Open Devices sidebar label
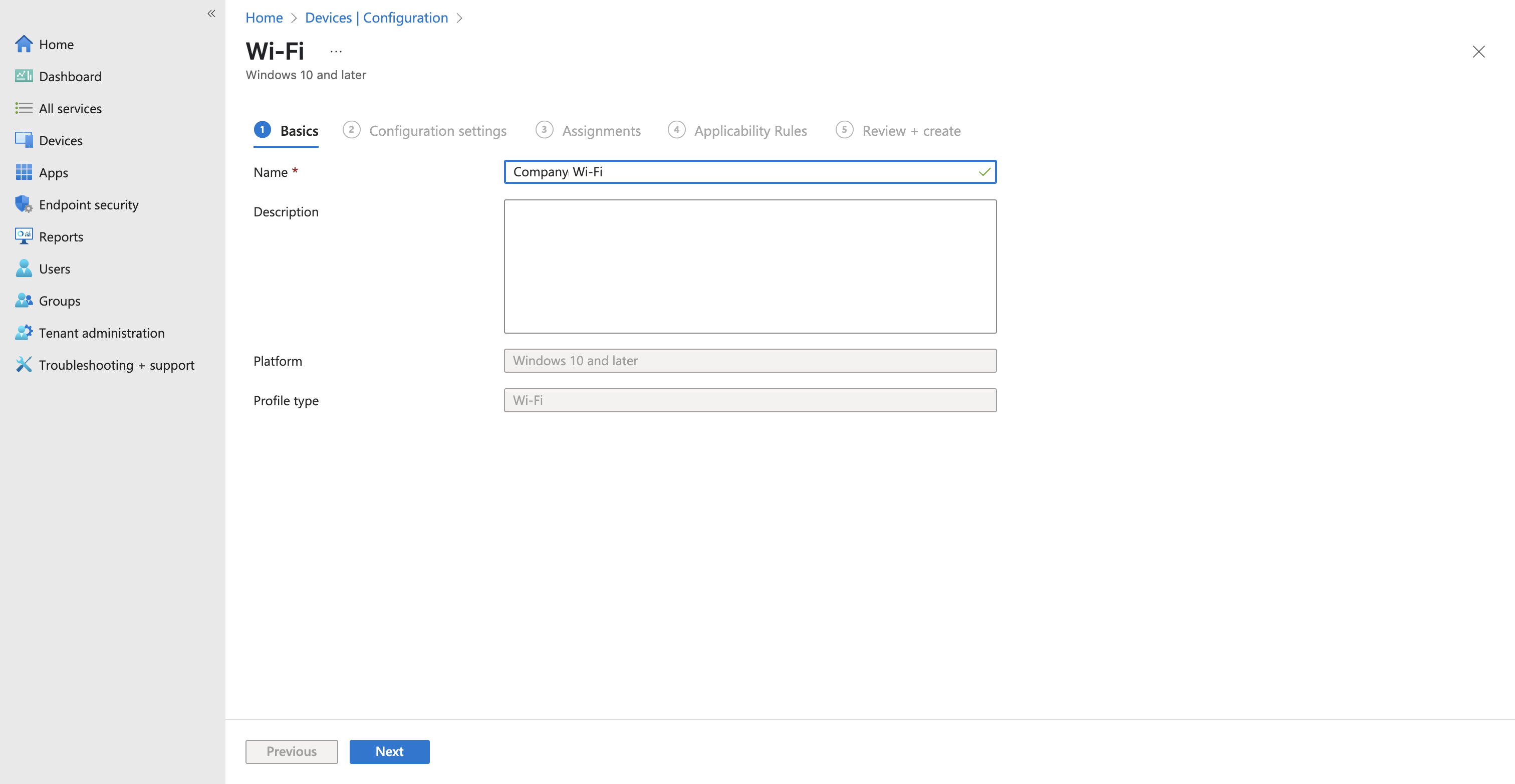The image size is (1515, 784). pyautogui.click(x=61, y=141)
